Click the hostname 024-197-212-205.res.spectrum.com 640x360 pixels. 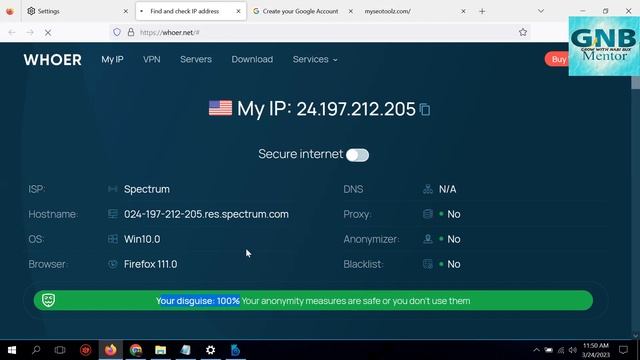pos(206,214)
